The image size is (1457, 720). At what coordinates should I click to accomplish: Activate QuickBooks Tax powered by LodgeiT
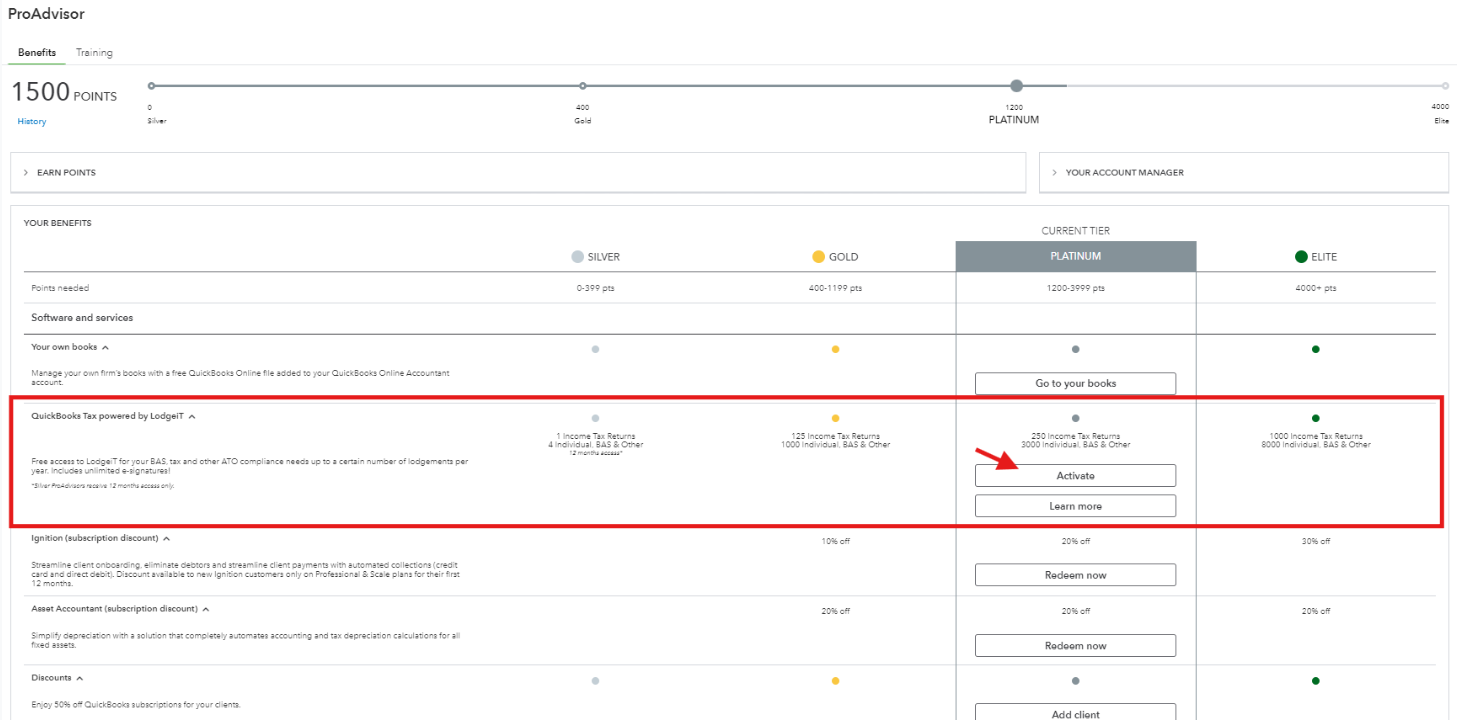click(1075, 475)
